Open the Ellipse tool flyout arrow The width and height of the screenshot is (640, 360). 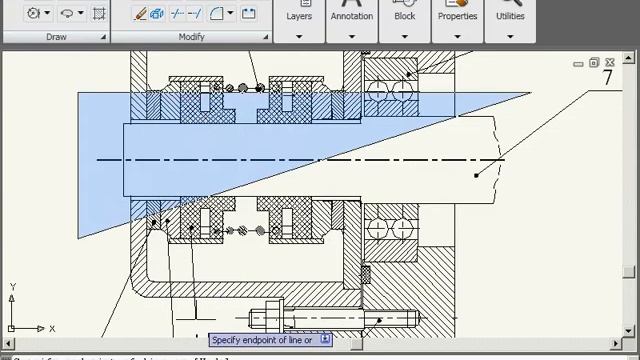point(81,13)
